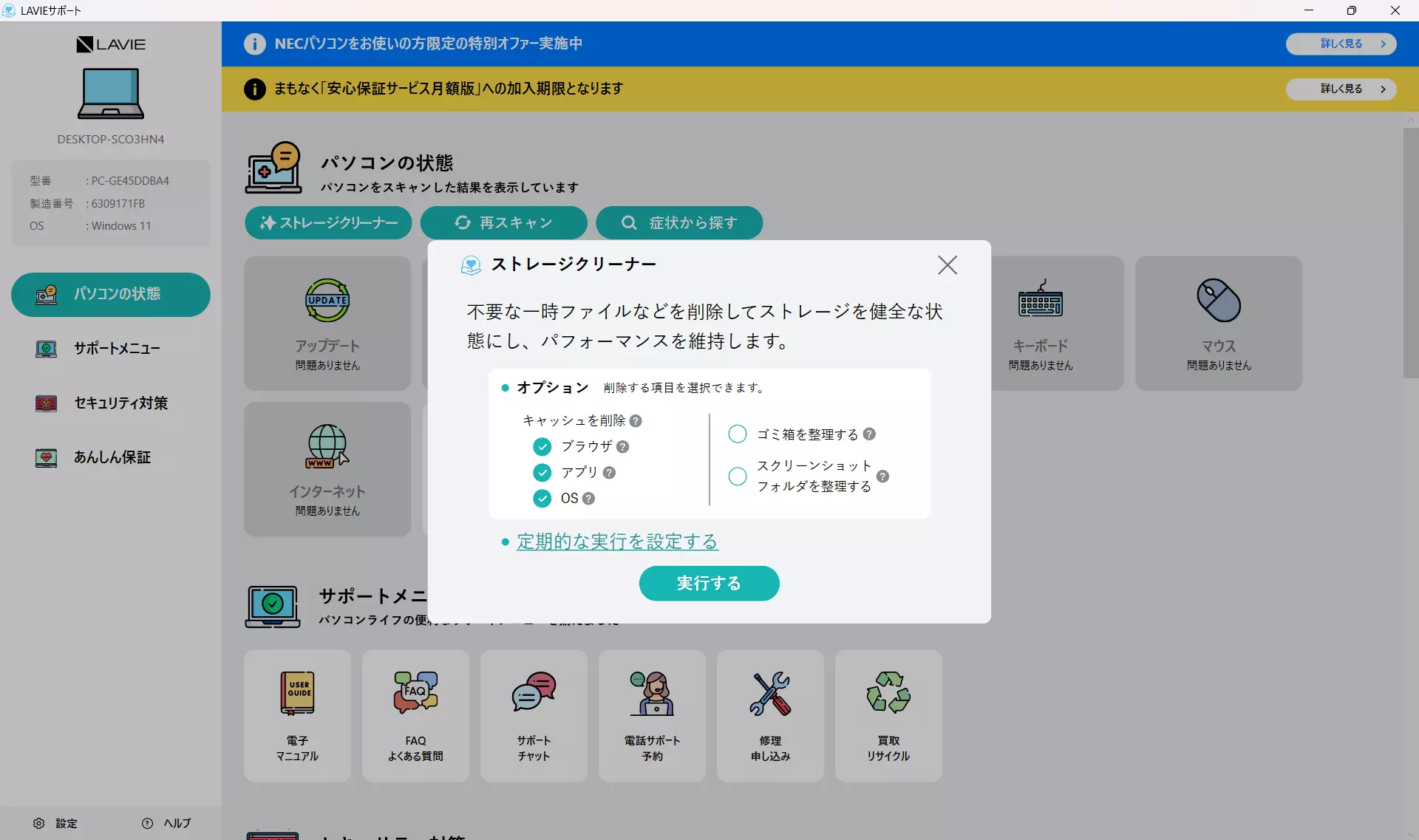The width and height of the screenshot is (1419, 840).
Task: Open セキュリティ対策 in sidebar
Action: pyautogui.click(x=111, y=403)
